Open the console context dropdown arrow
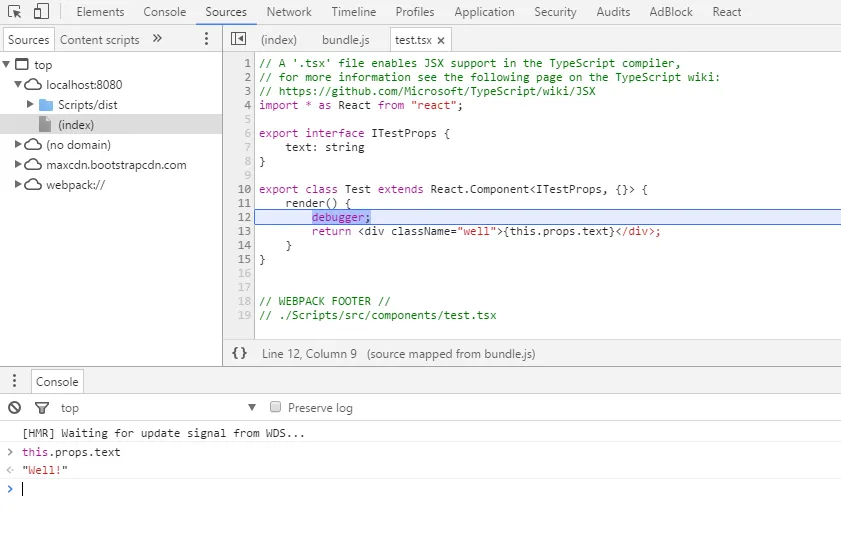841x533 pixels. tap(252, 408)
